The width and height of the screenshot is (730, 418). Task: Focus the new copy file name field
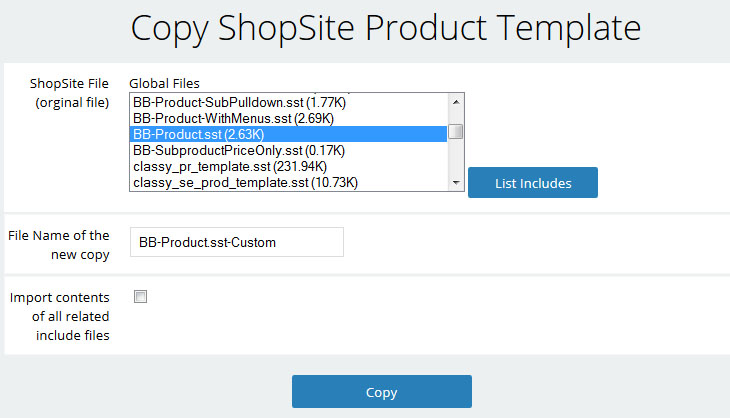coord(237,242)
